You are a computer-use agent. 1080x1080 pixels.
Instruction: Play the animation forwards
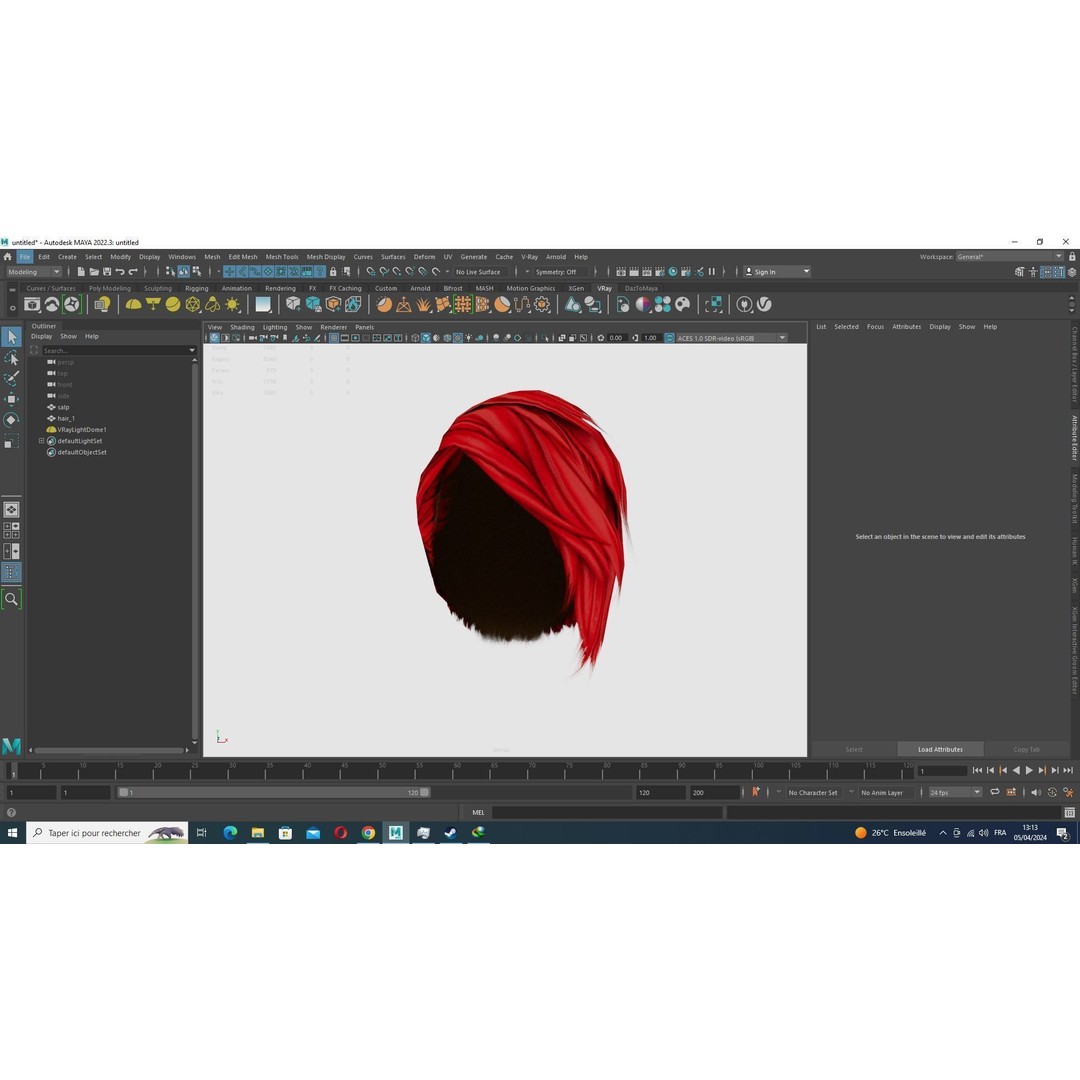1029,771
